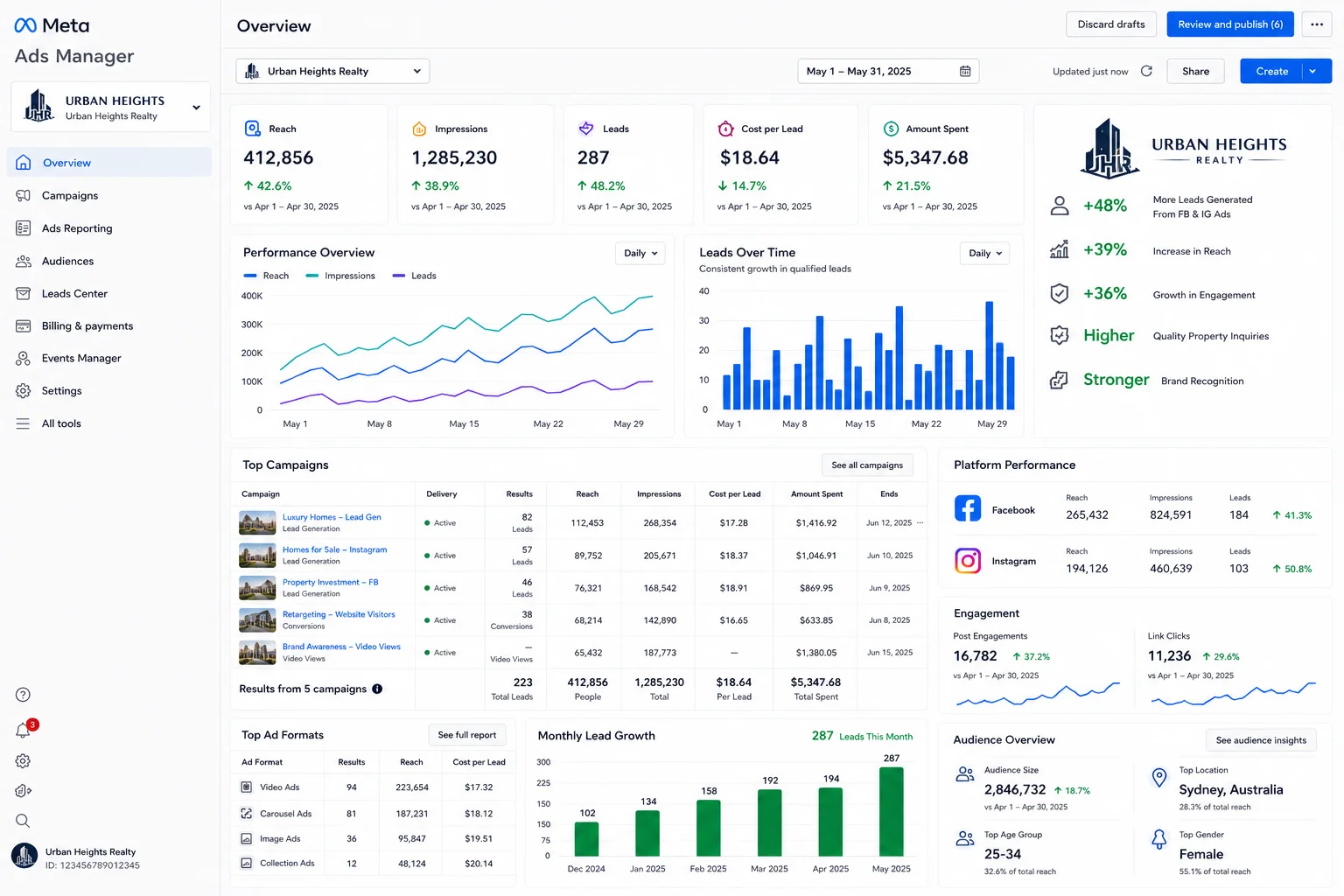The height and width of the screenshot is (896, 1344).
Task: Click the Top Gender icon
Action: 1159,840
